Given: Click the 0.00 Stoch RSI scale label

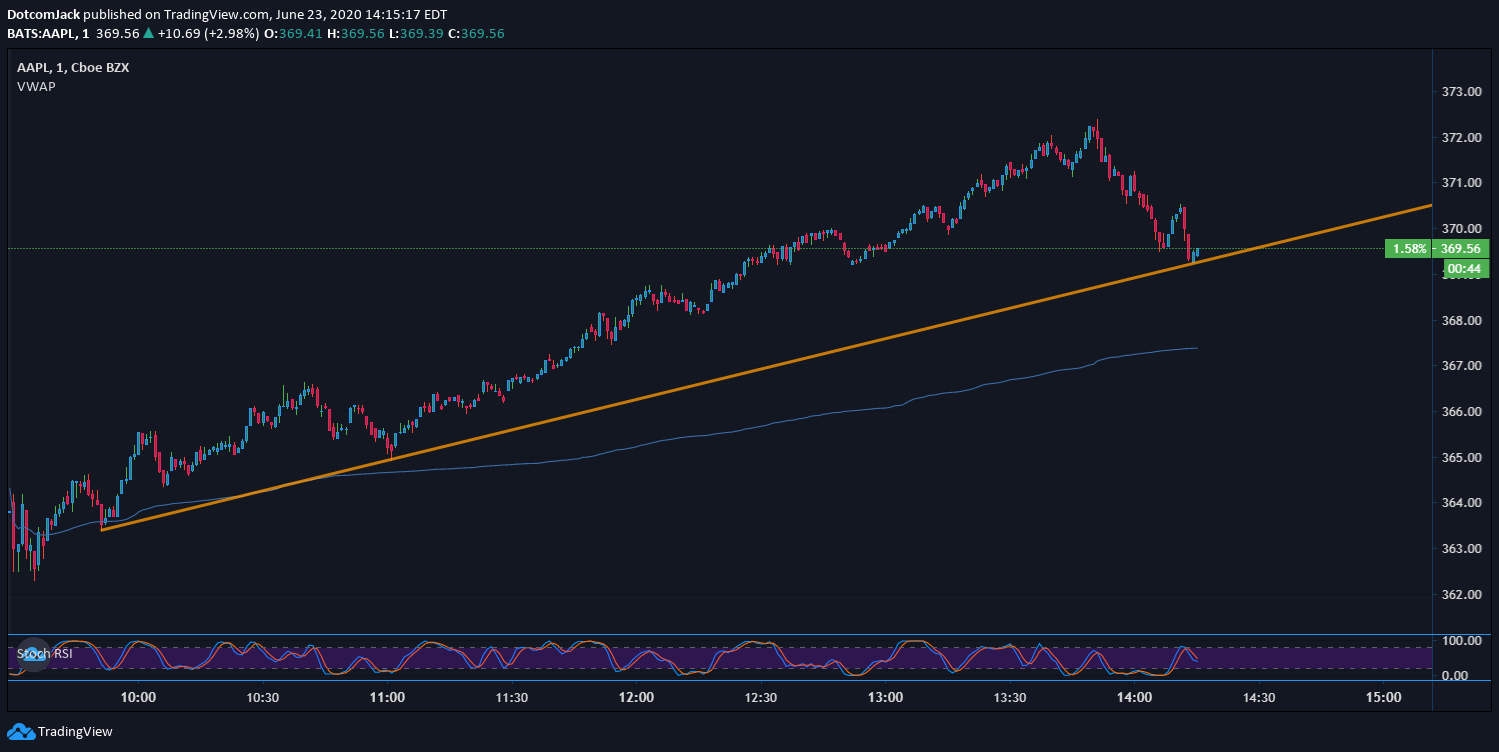Looking at the screenshot, I should tap(1456, 676).
